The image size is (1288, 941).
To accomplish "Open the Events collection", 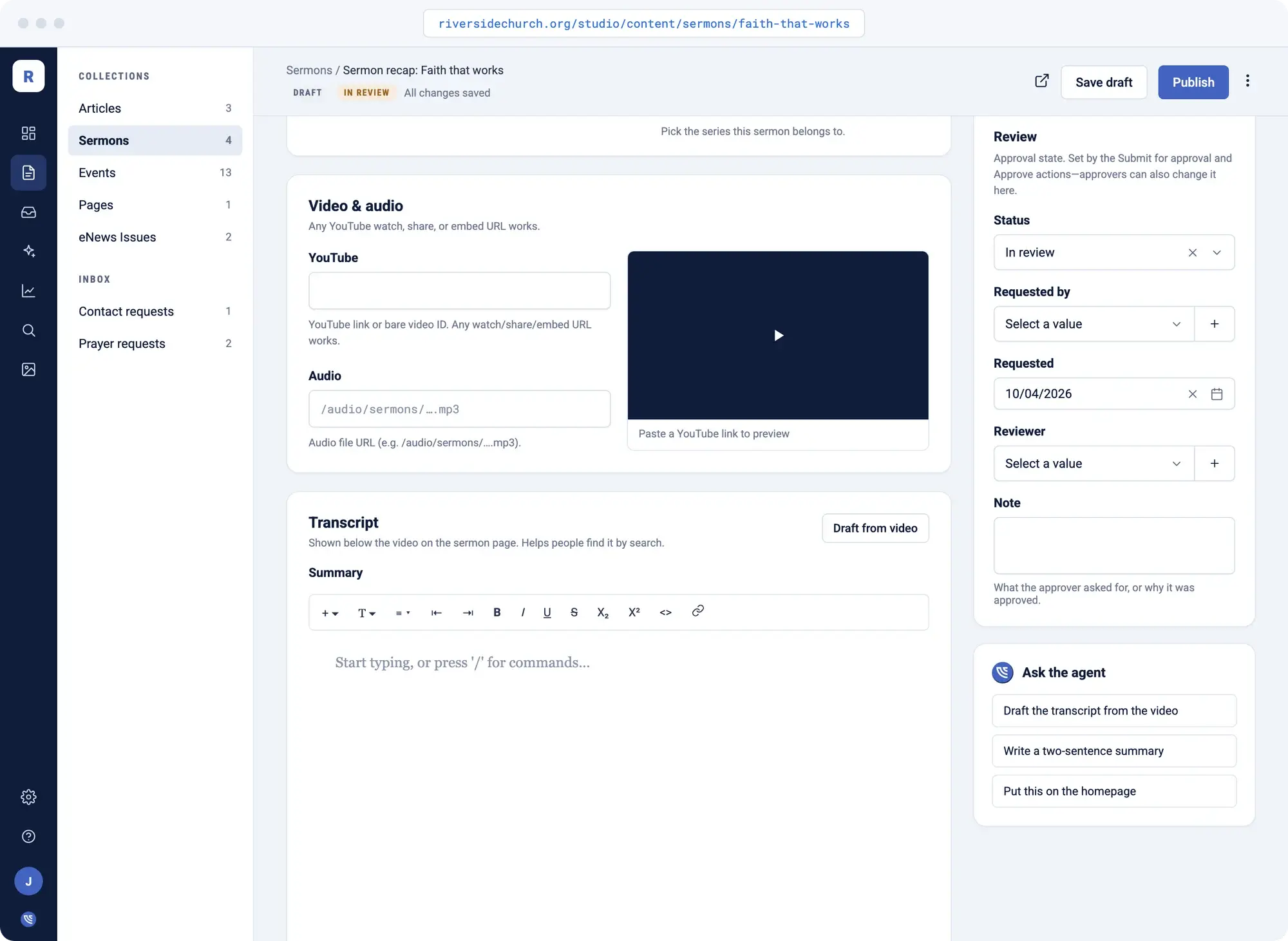I will (x=155, y=173).
